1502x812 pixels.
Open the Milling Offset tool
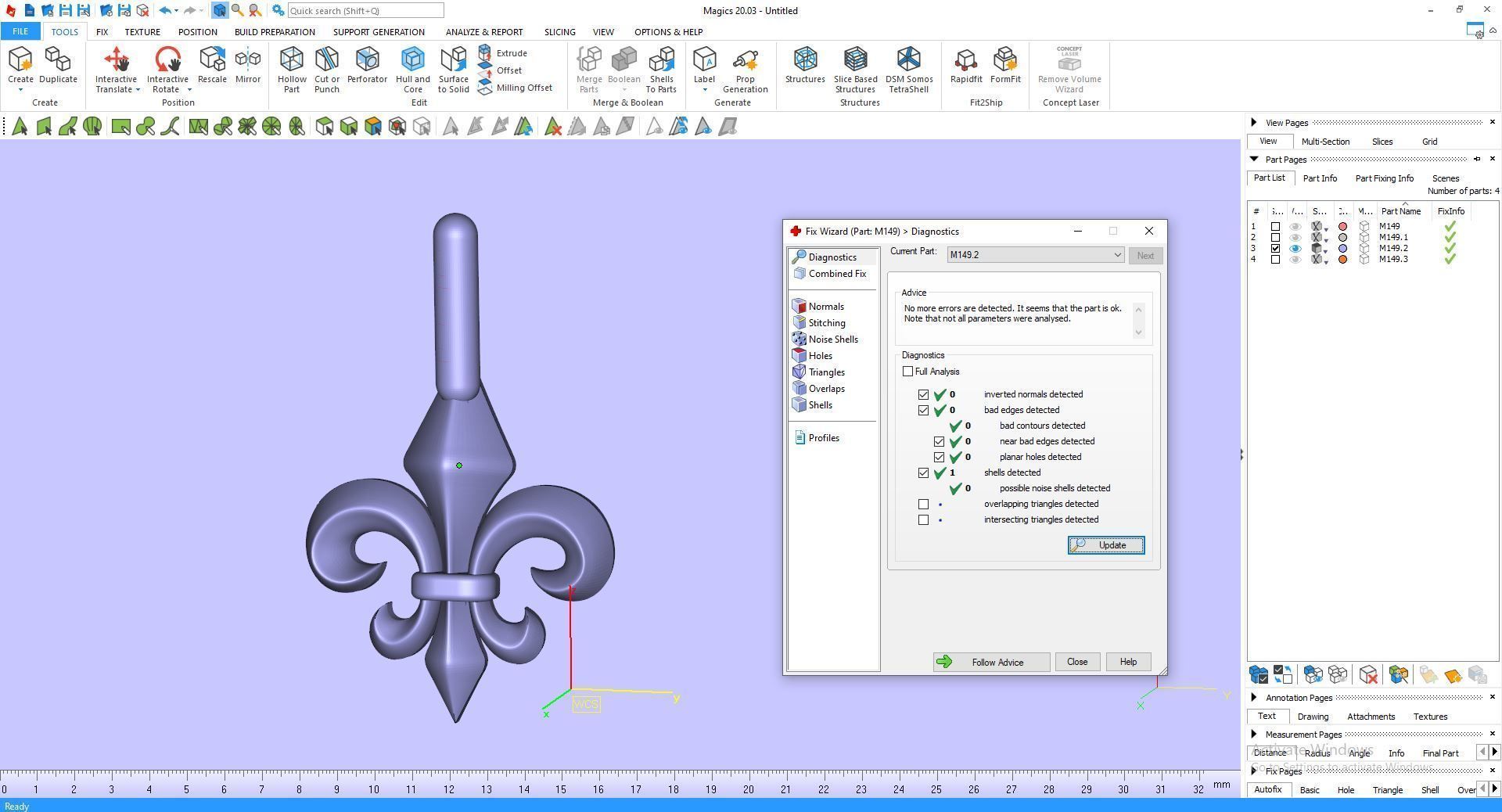tap(515, 88)
